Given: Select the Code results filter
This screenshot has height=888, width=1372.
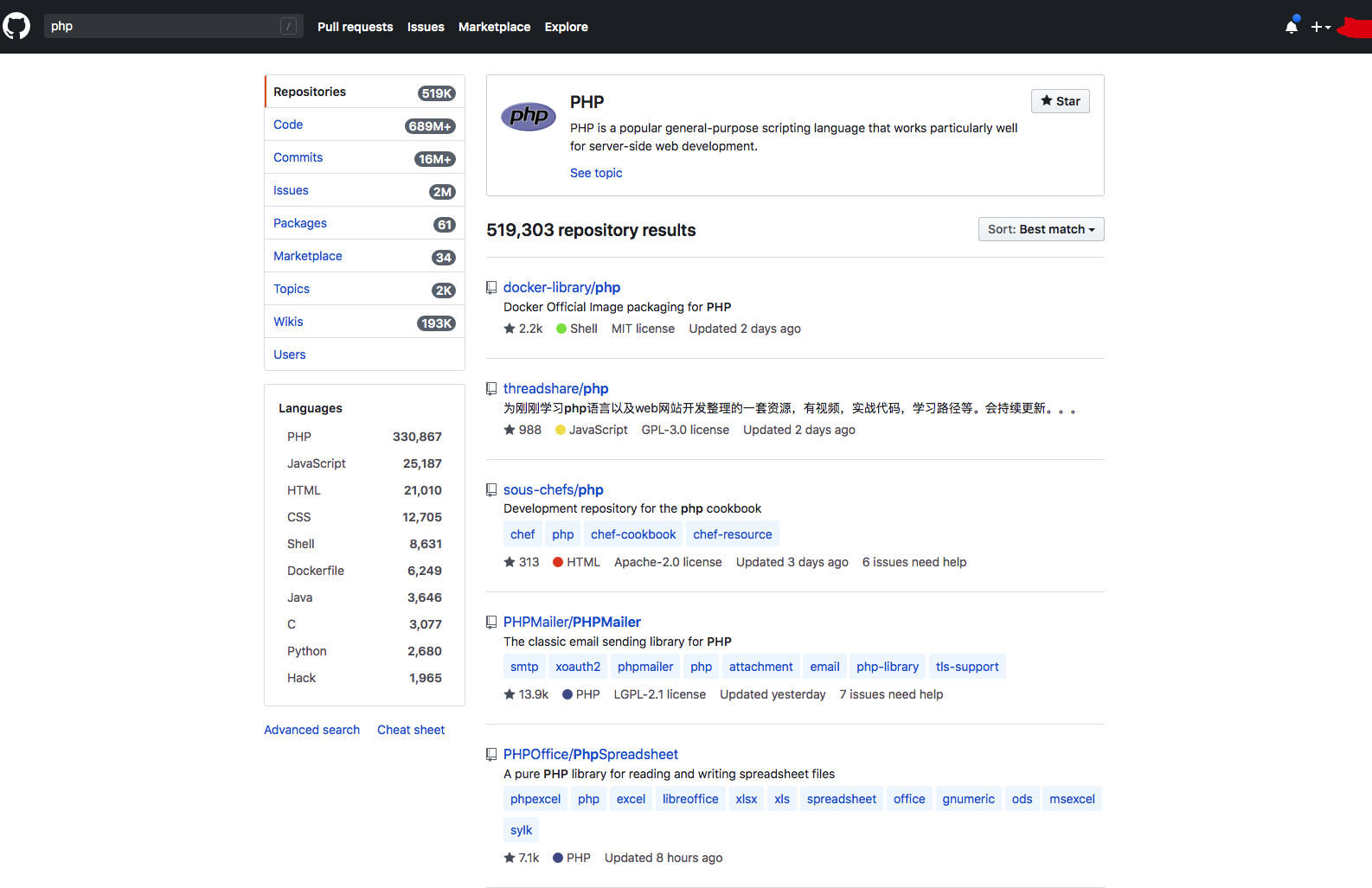Looking at the screenshot, I should pyautogui.click(x=365, y=125).
